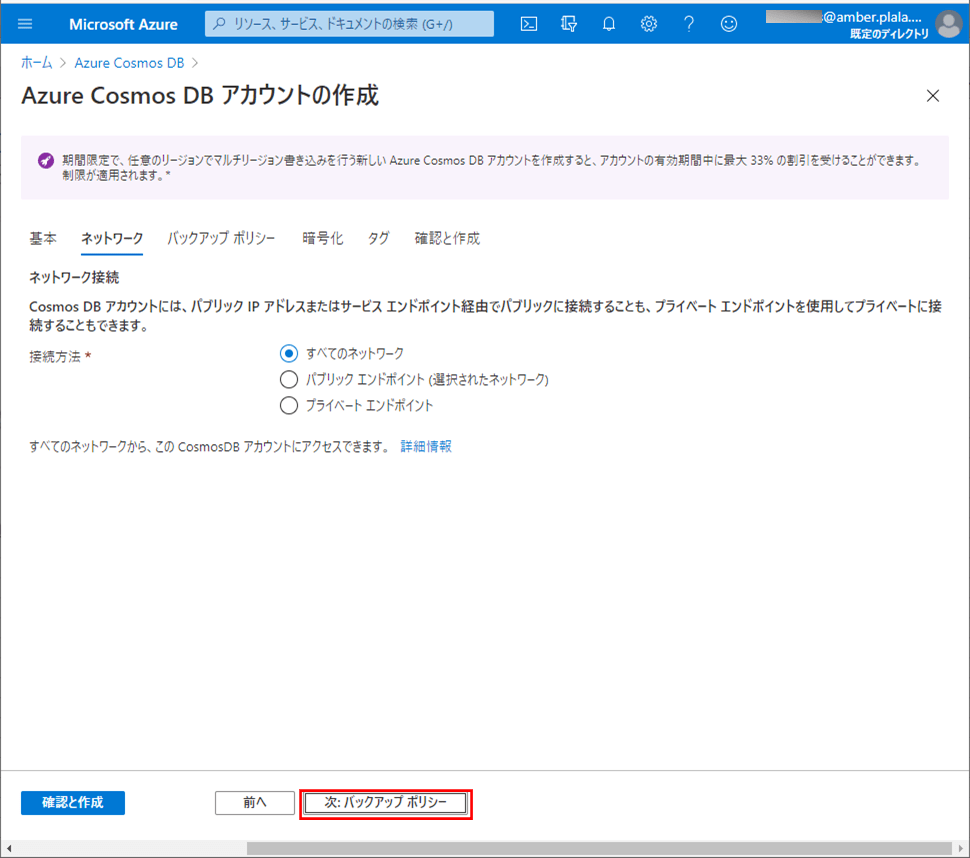Open the account avatar menu
This screenshot has width=970, height=858.
949,25
